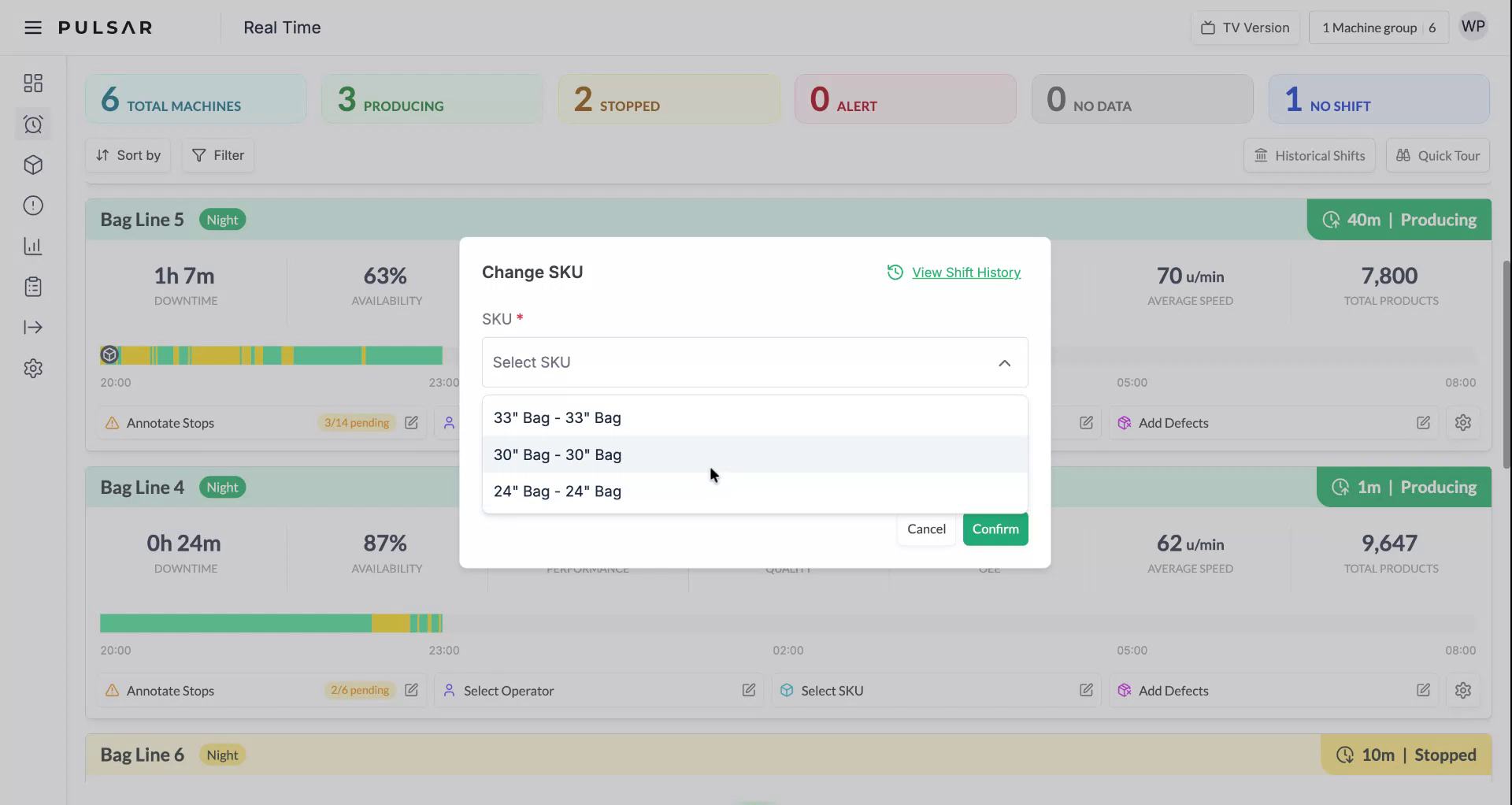
Task: Open the settings gear in sidebar
Action: tap(33, 368)
